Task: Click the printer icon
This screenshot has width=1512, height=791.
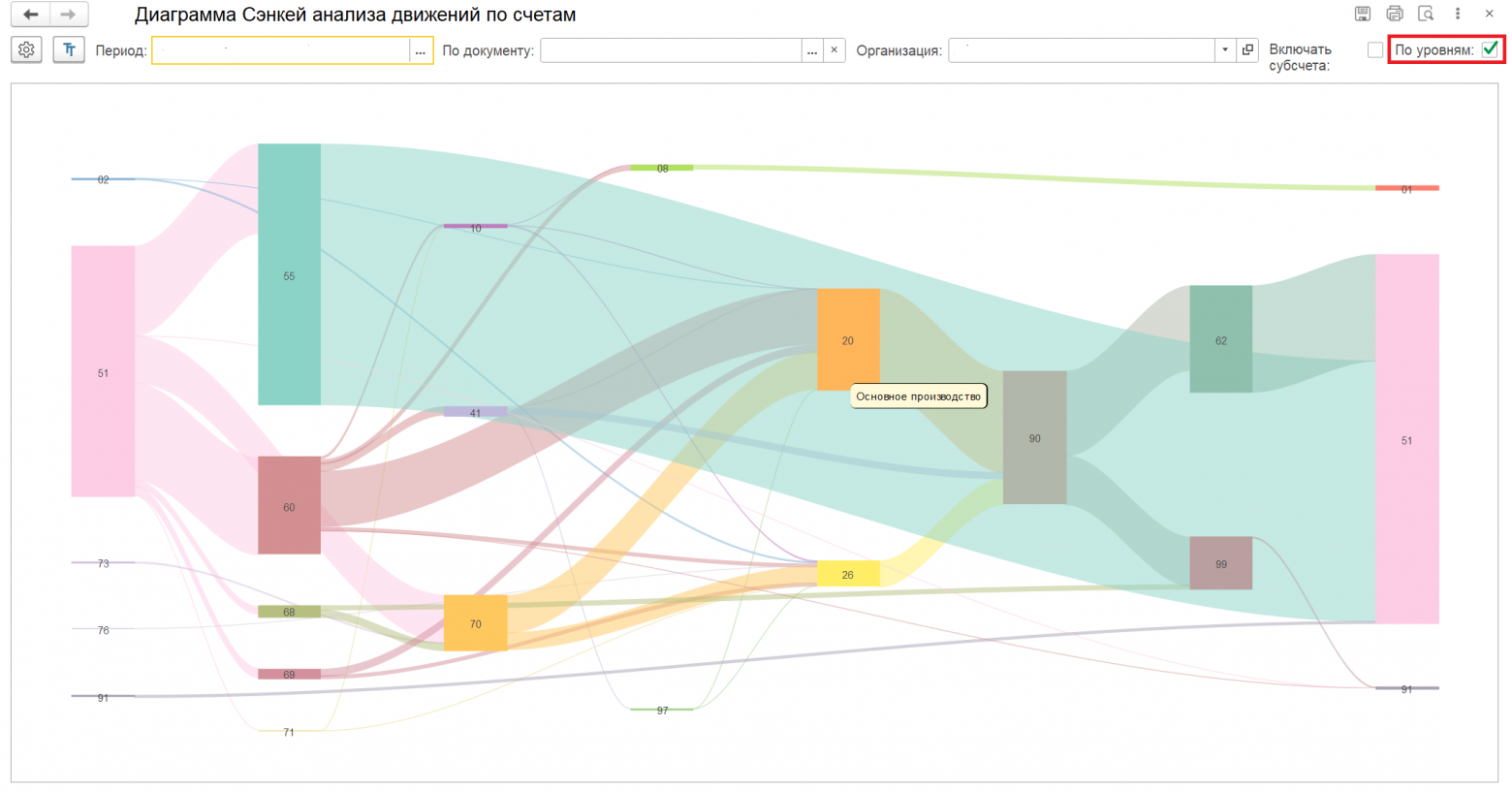Action: pos(1394,14)
